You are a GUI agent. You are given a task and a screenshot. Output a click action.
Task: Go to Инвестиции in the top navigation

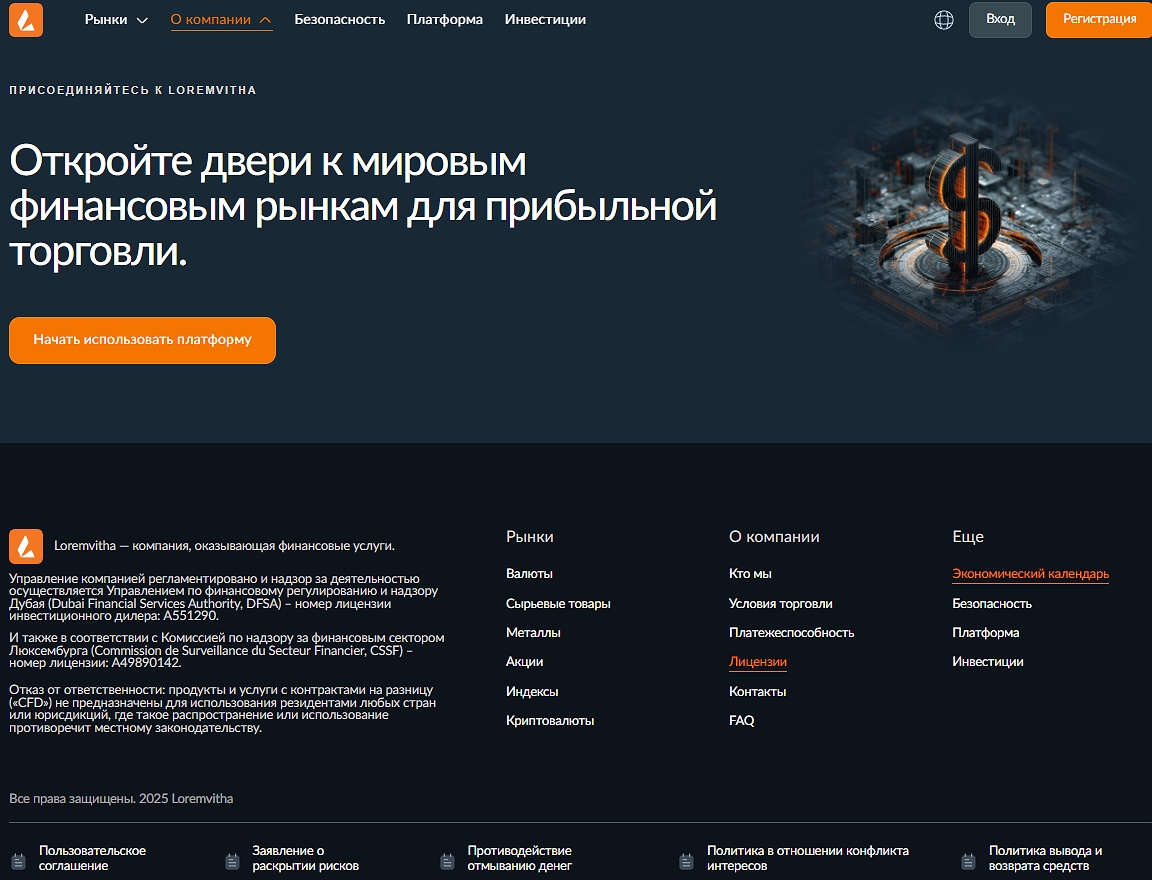(x=545, y=20)
